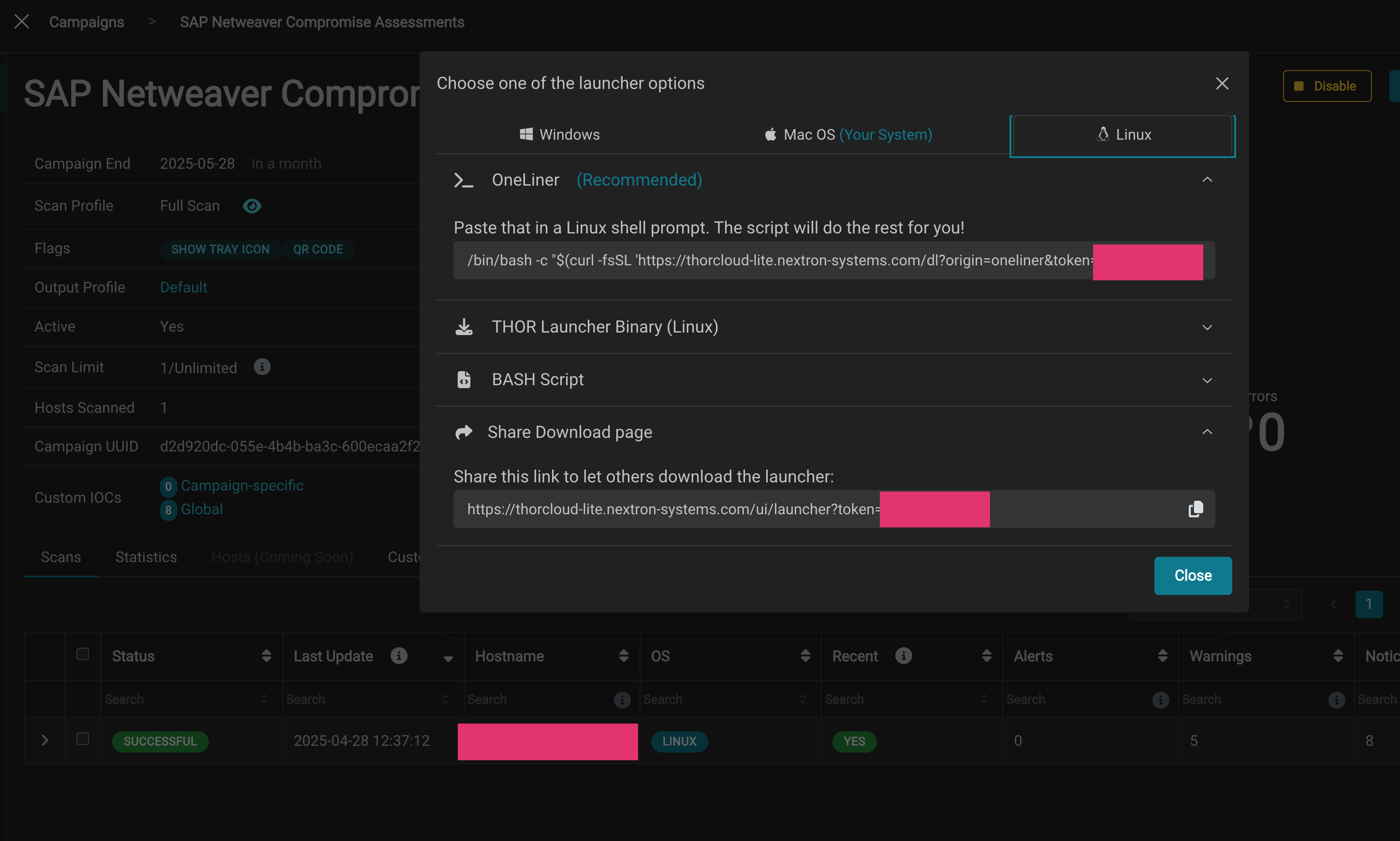Sort by the Status column
1400x841 pixels.
pos(266,656)
